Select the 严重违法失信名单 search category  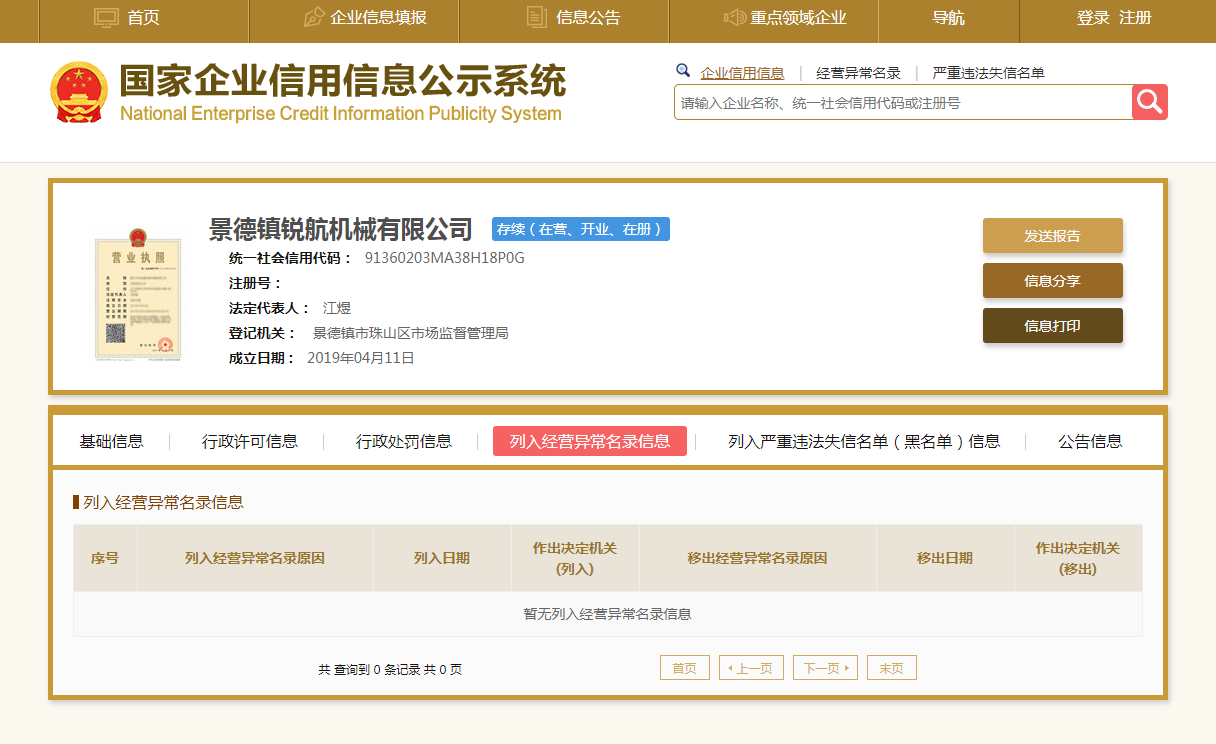pyautogui.click(x=989, y=73)
